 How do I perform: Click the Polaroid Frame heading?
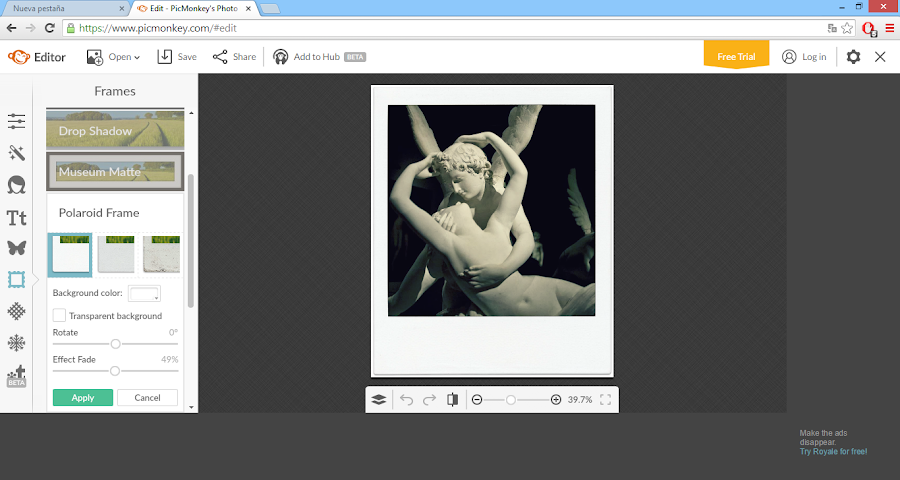tap(99, 213)
